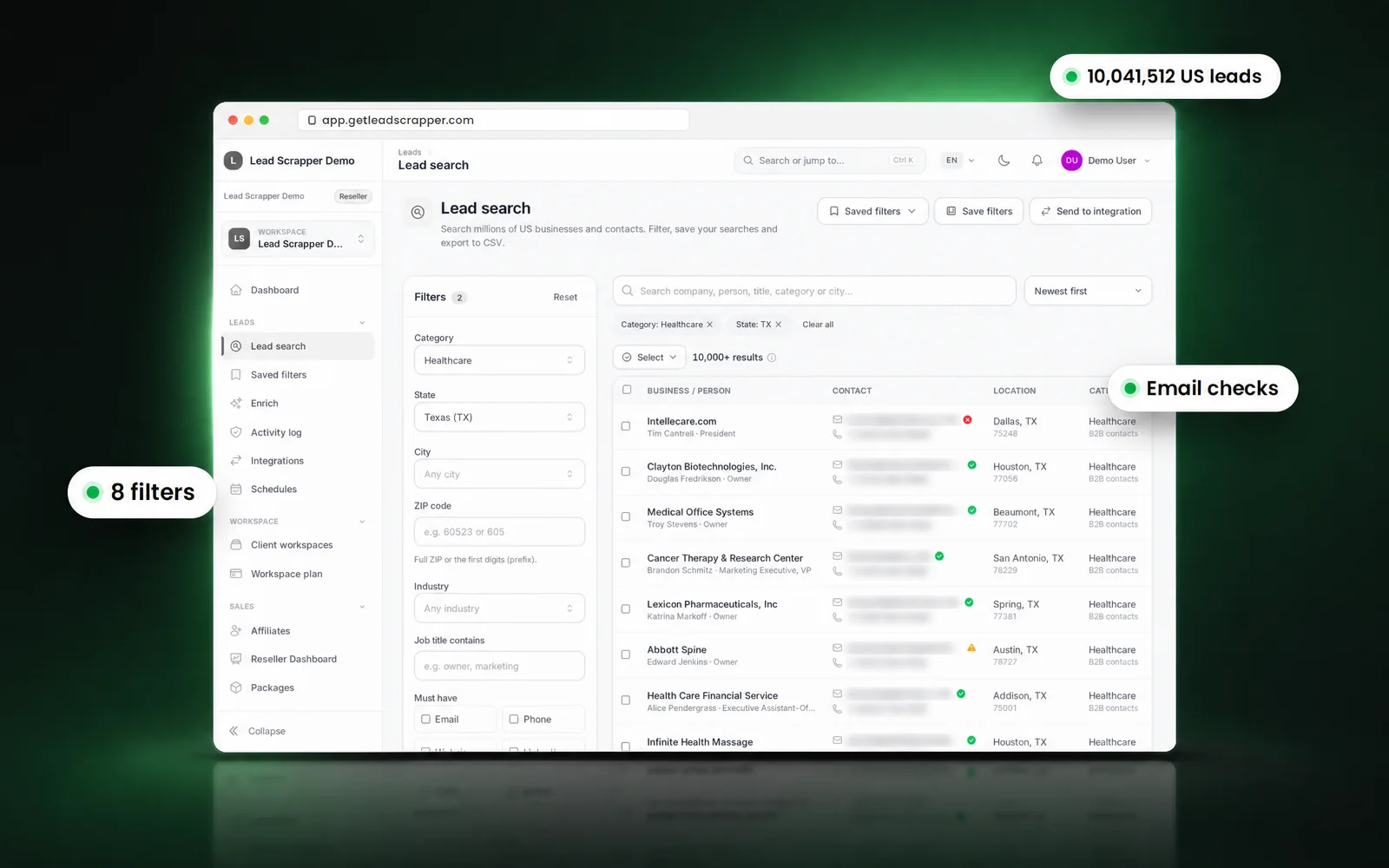
Task: Remove the Category: Healthcare filter chip
Action: [709, 325]
